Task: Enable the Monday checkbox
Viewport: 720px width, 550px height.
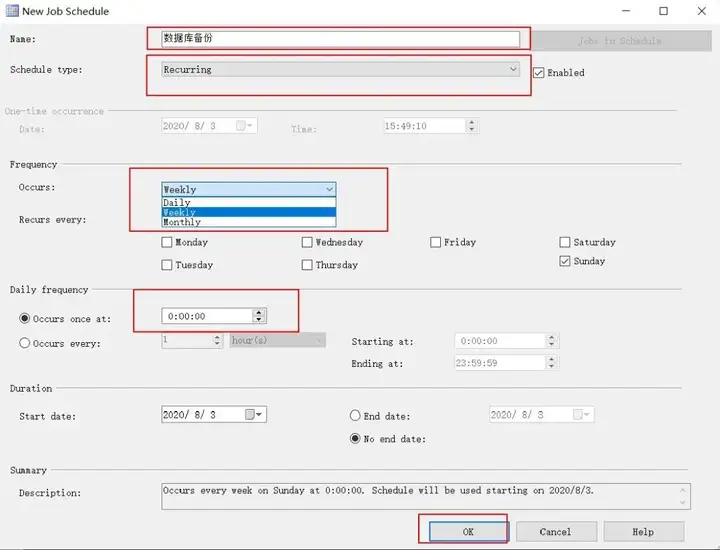Action: click(x=167, y=242)
